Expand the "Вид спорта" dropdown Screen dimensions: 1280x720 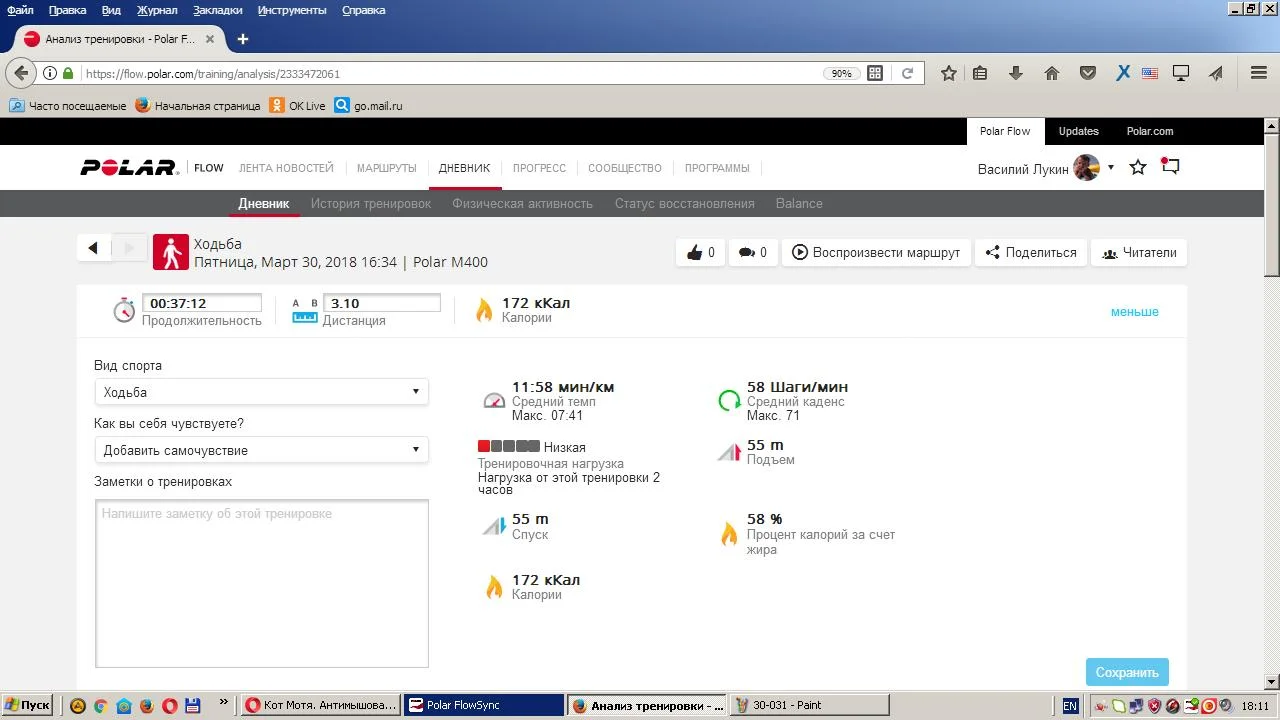click(261, 392)
